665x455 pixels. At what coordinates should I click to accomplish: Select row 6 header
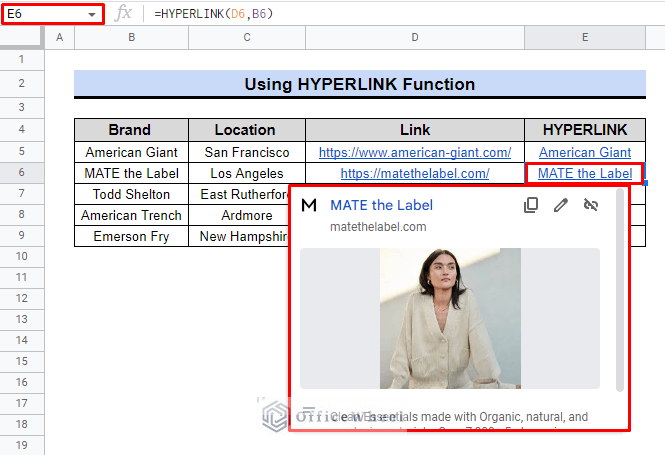click(22, 173)
